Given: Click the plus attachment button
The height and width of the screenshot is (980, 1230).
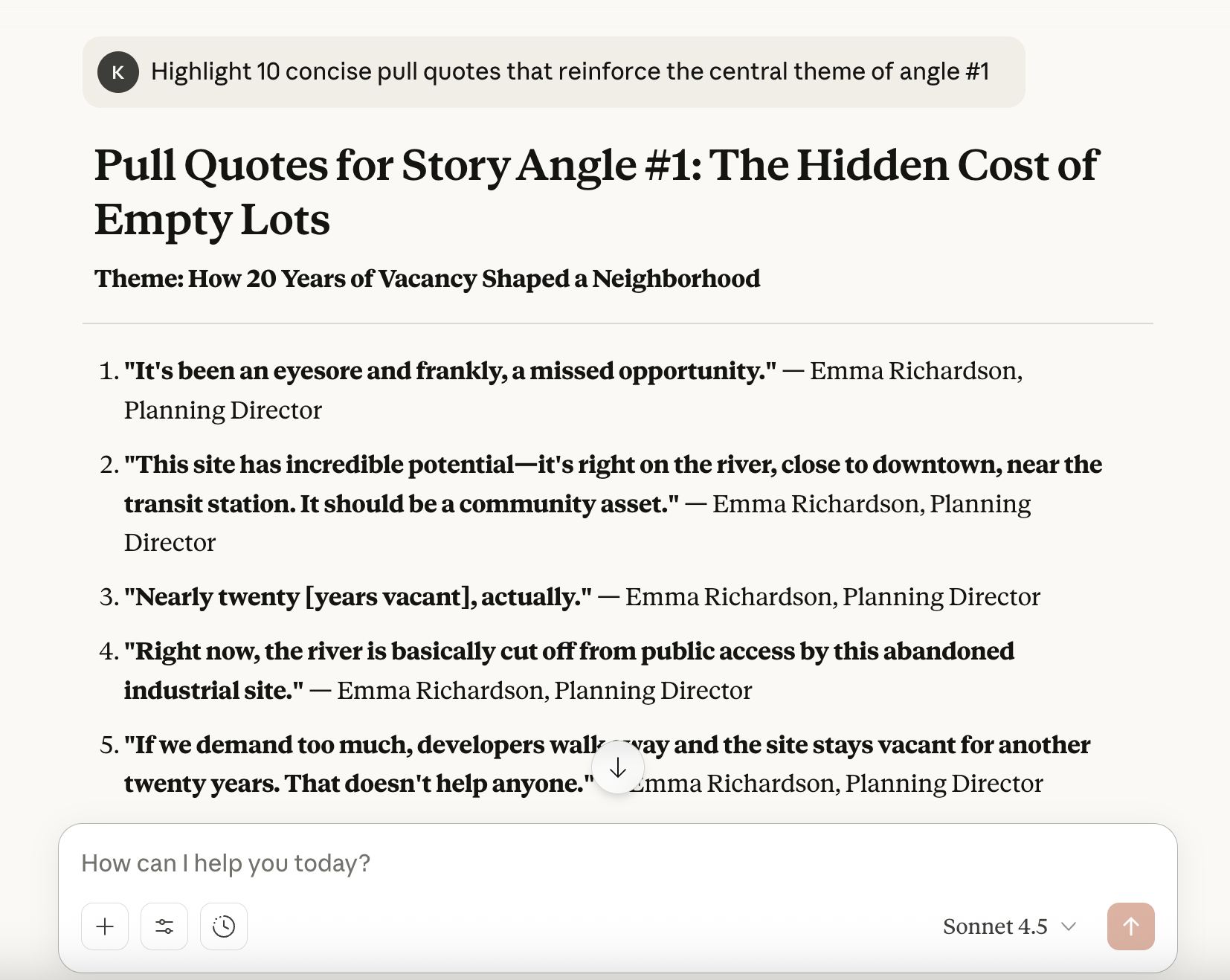Looking at the screenshot, I should point(105,926).
